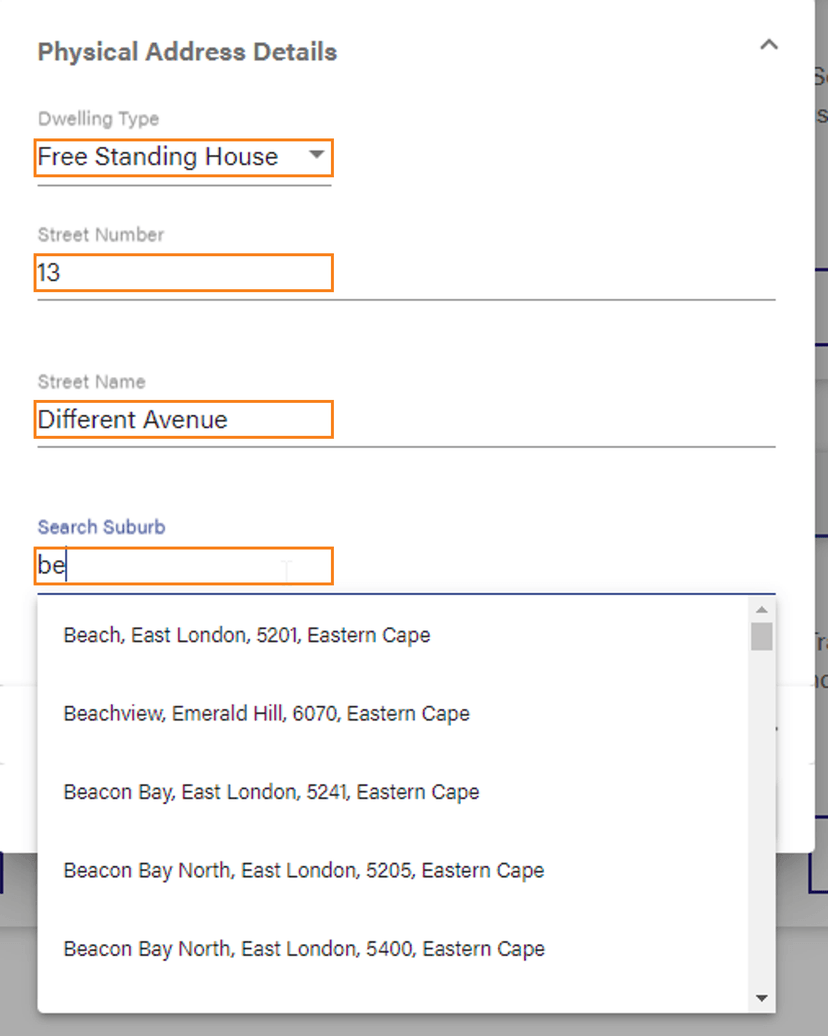Choose Beacon Bay North, East London, 5205

[303, 870]
